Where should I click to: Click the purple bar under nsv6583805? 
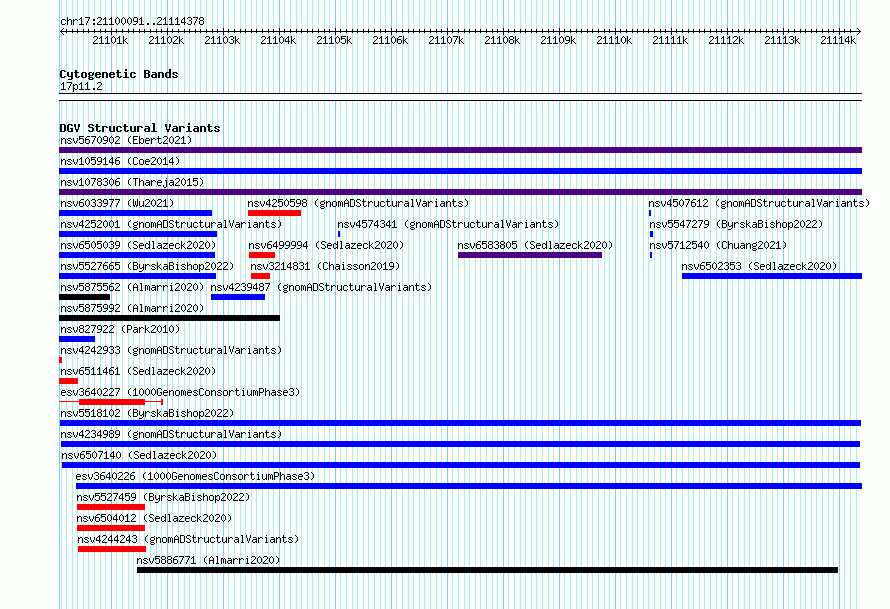[530, 255]
